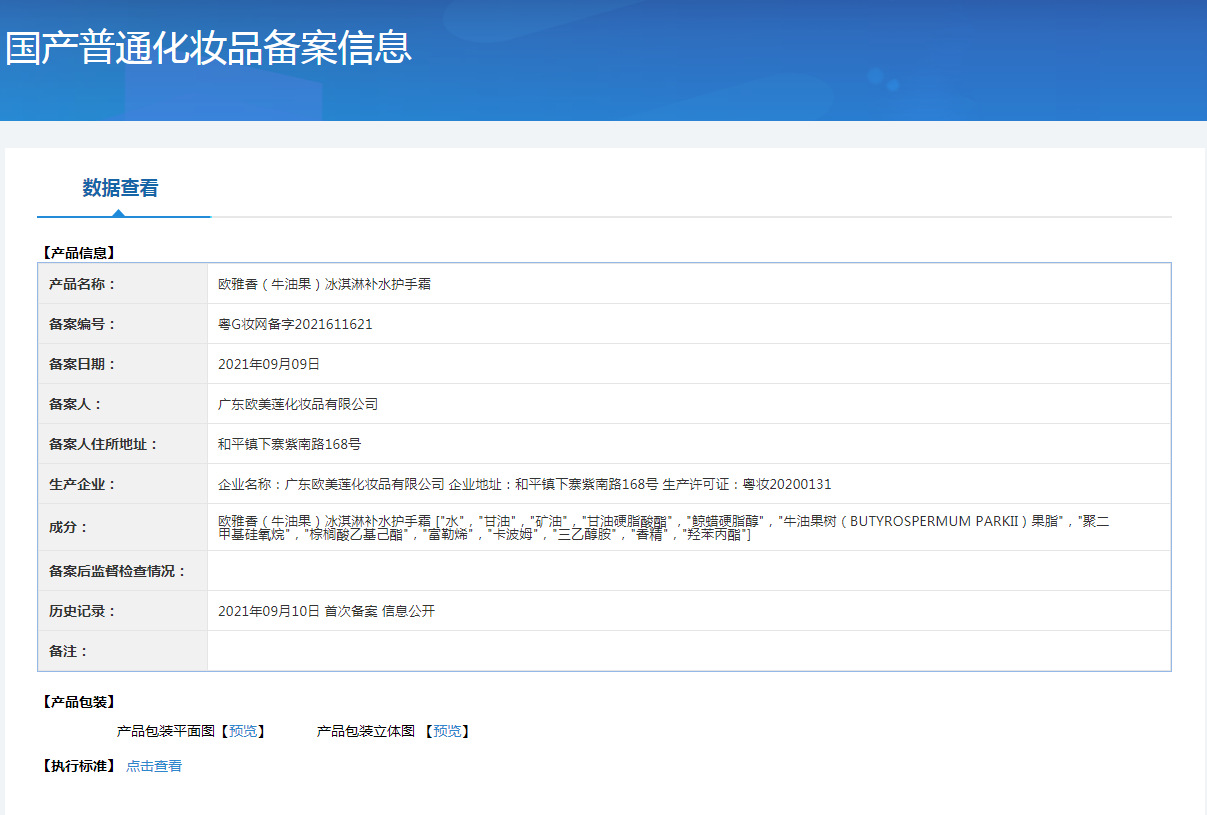Image resolution: width=1207 pixels, height=815 pixels.
Task: Preview the 产品包装立体图 image
Action: (x=446, y=731)
